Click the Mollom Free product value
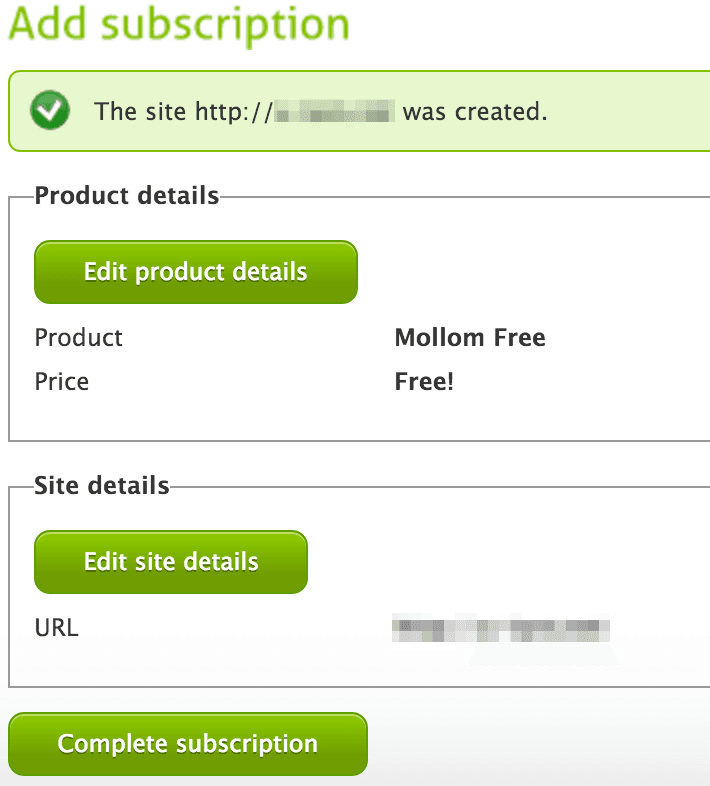Viewport: 710px width, 786px height. point(470,337)
